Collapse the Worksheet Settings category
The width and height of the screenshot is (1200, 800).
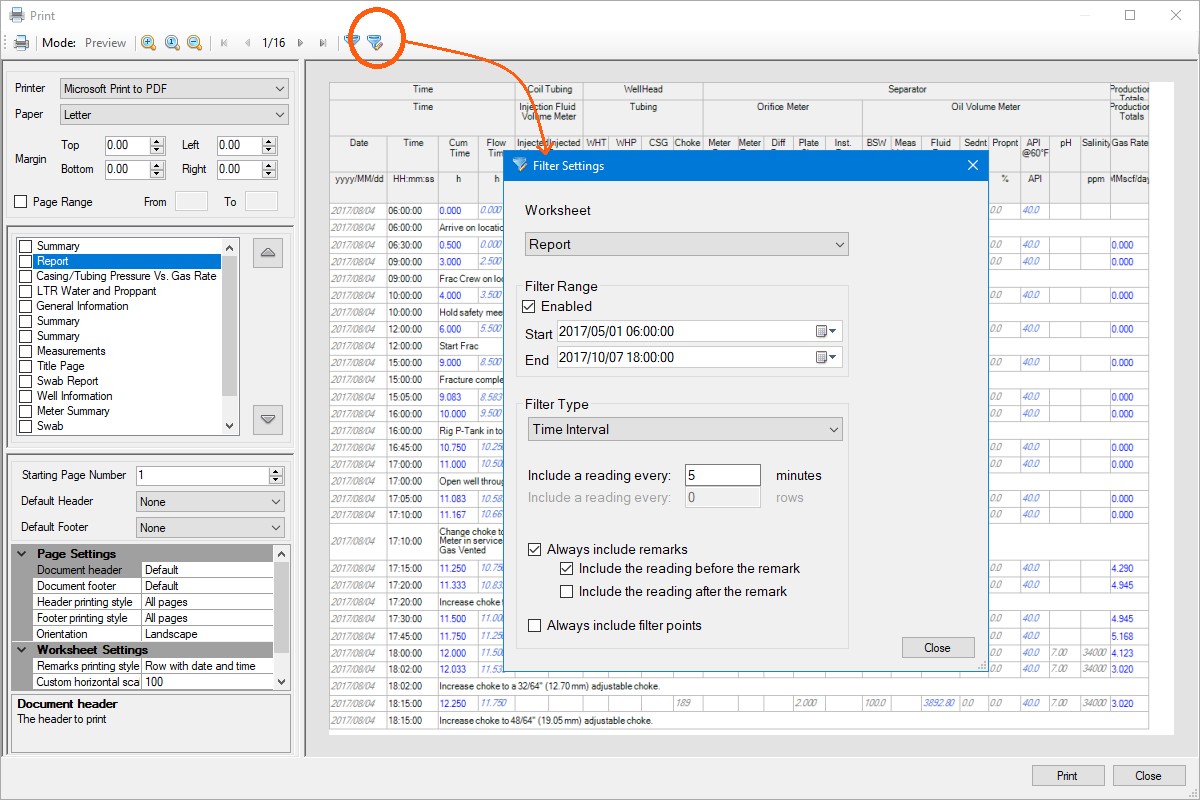click(21, 650)
